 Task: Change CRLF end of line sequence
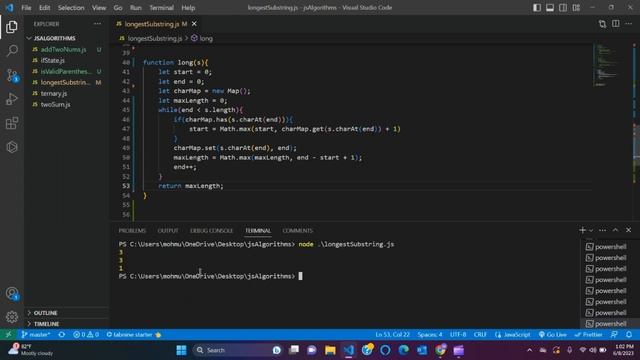point(480,335)
